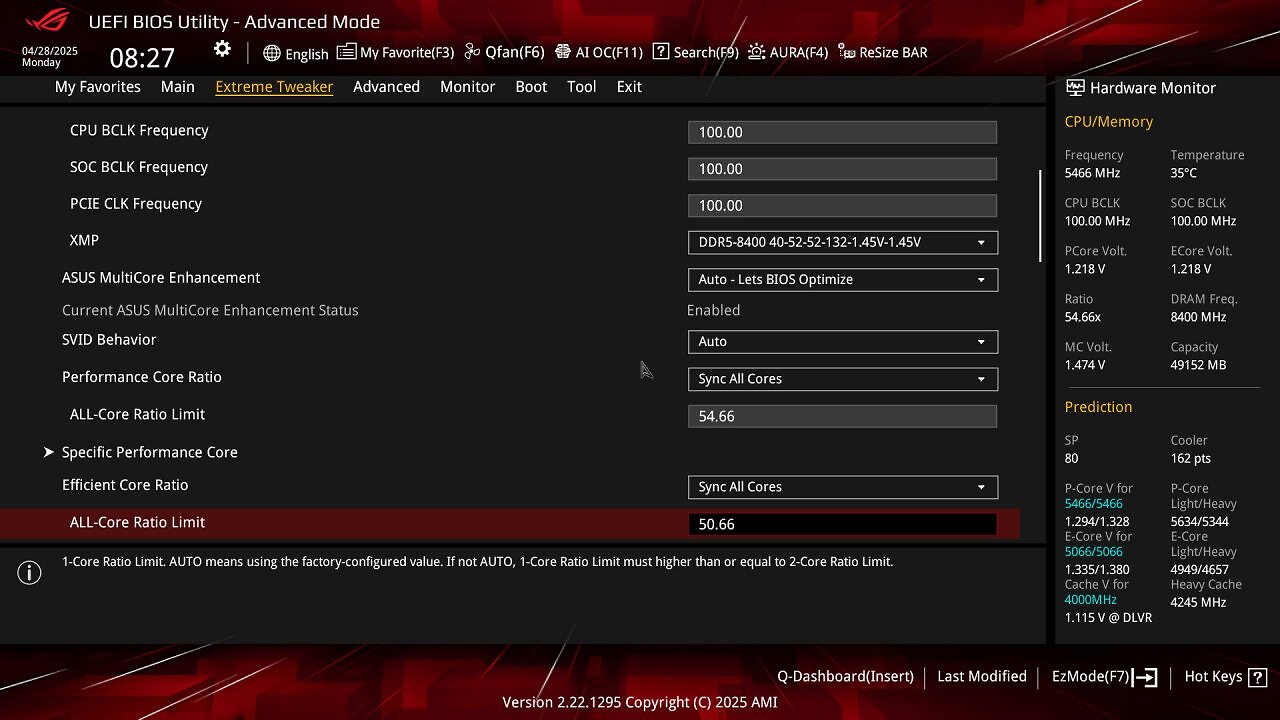Viewport: 1280px width, 720px height.
Task: Click the Efficient Core Ratio label
Action: [x=125, y=485]
